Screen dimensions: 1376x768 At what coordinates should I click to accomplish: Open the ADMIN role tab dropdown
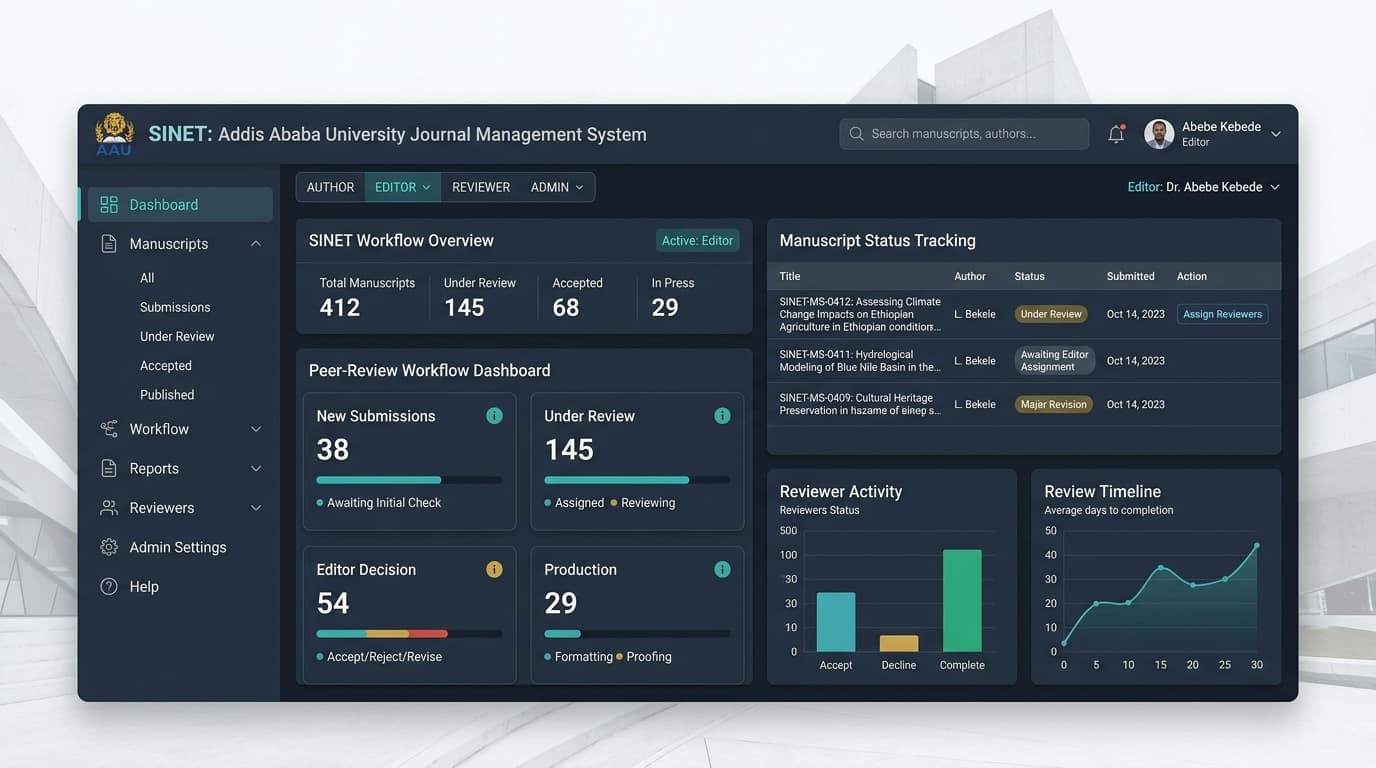[x=557, y=187]
